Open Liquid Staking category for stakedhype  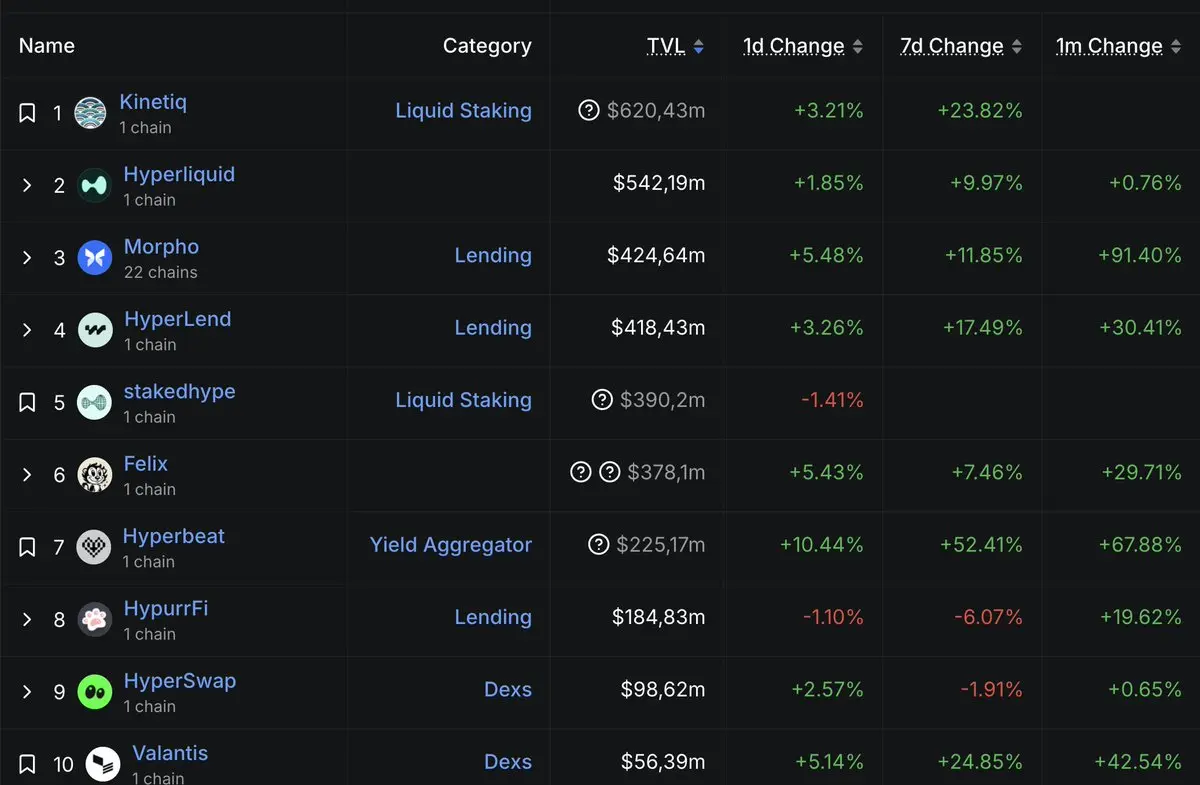point(463,400)
